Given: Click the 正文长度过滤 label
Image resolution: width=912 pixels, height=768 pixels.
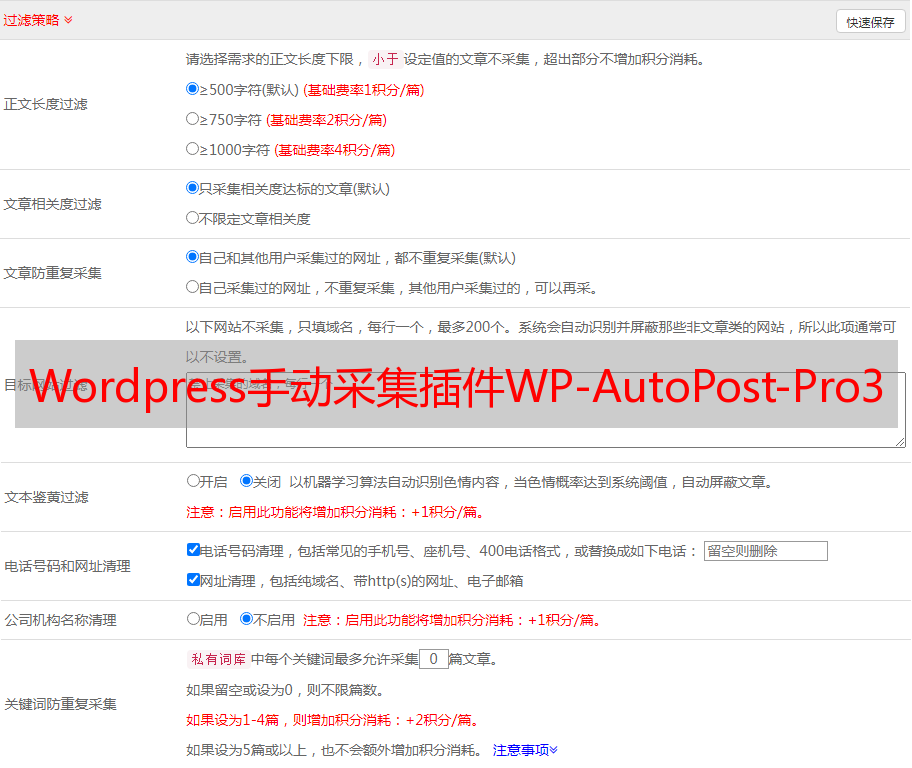Looking at the screenshot, I should click(45, 104).
